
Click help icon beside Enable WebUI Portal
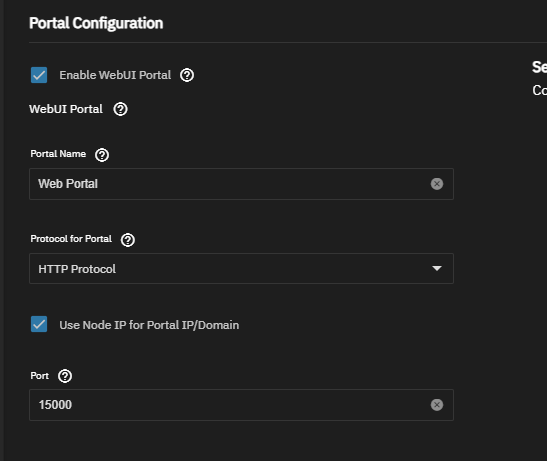click(187, 75)
